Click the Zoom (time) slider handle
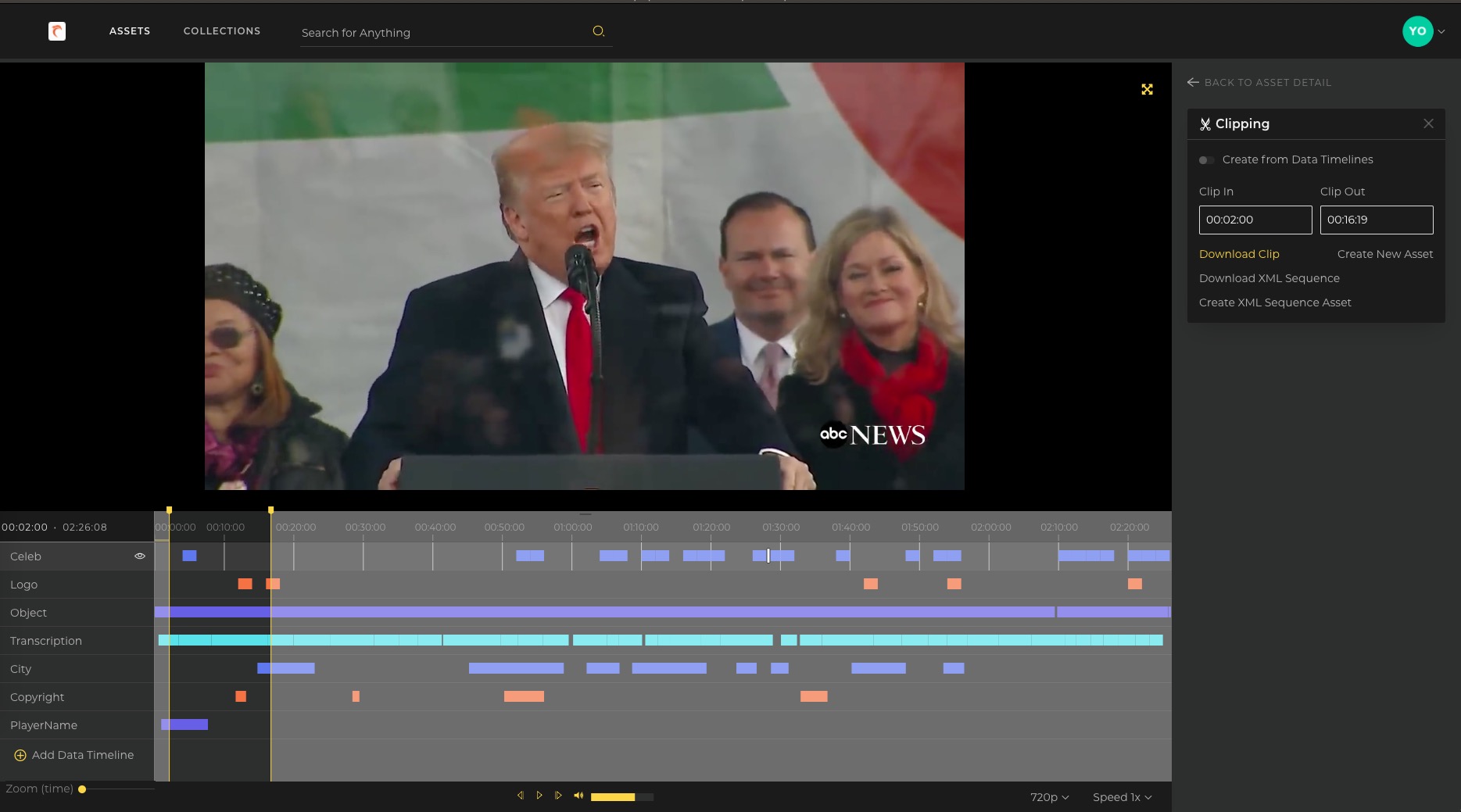The height and width of the screenshot is (812, 1461). click(x=82, y=789)
